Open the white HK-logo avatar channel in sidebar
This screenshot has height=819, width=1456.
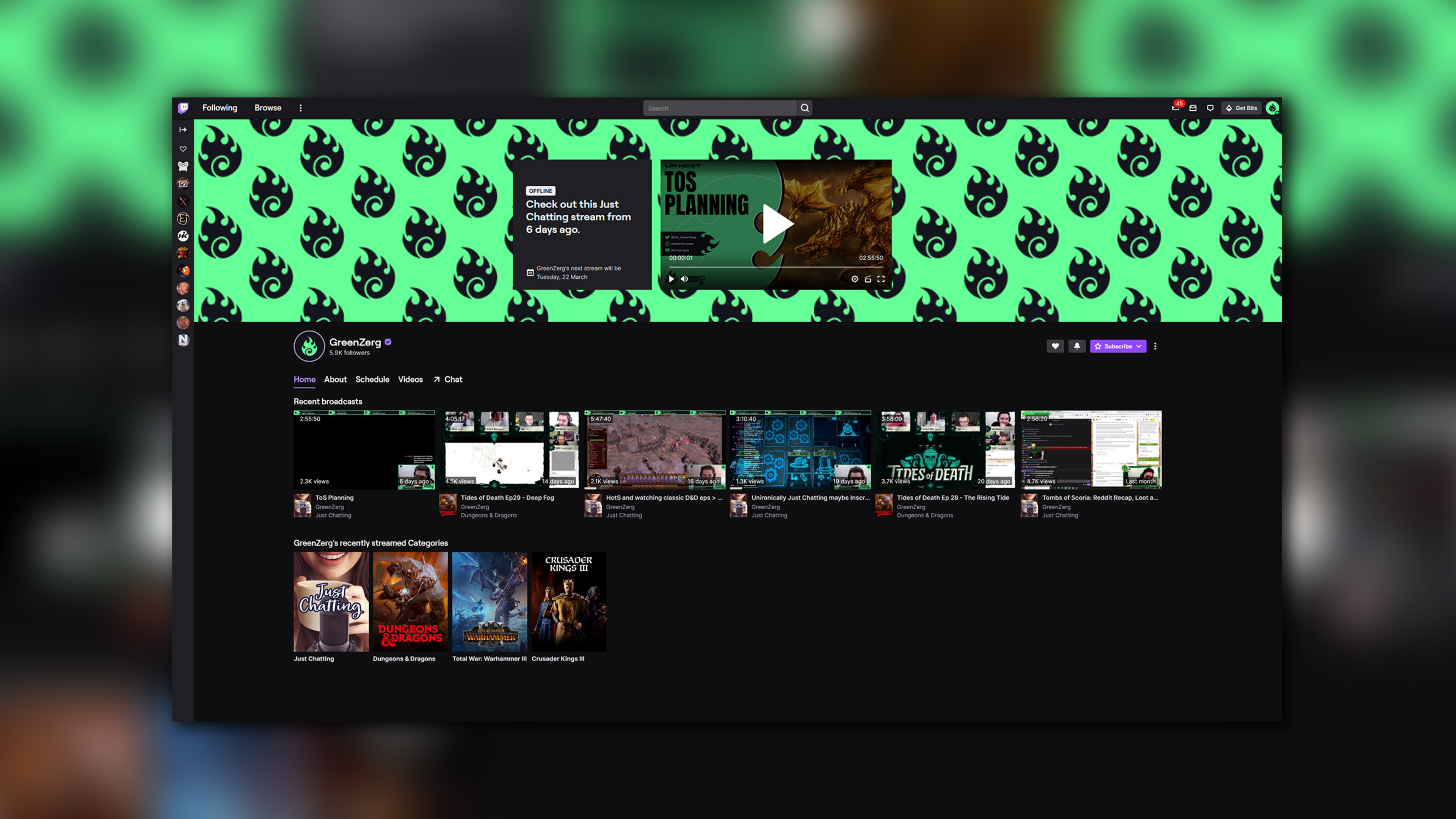click(x=183, y=236)
